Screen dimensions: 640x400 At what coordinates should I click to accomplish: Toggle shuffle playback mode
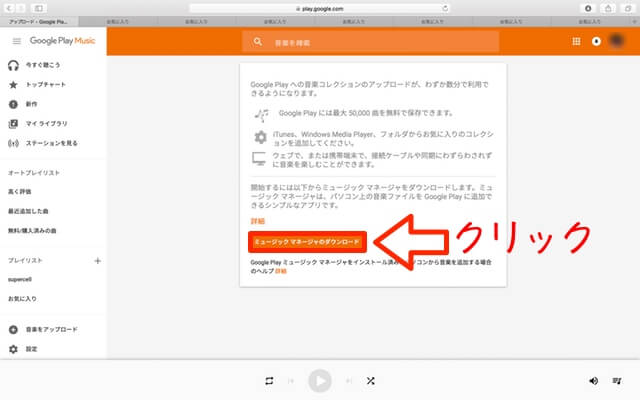tap(370, 381)
